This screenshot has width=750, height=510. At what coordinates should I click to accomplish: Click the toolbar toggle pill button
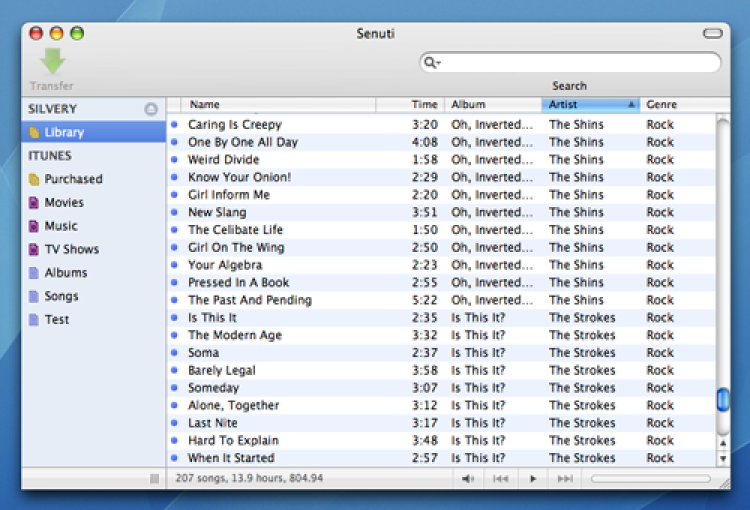tap(712, 33)
